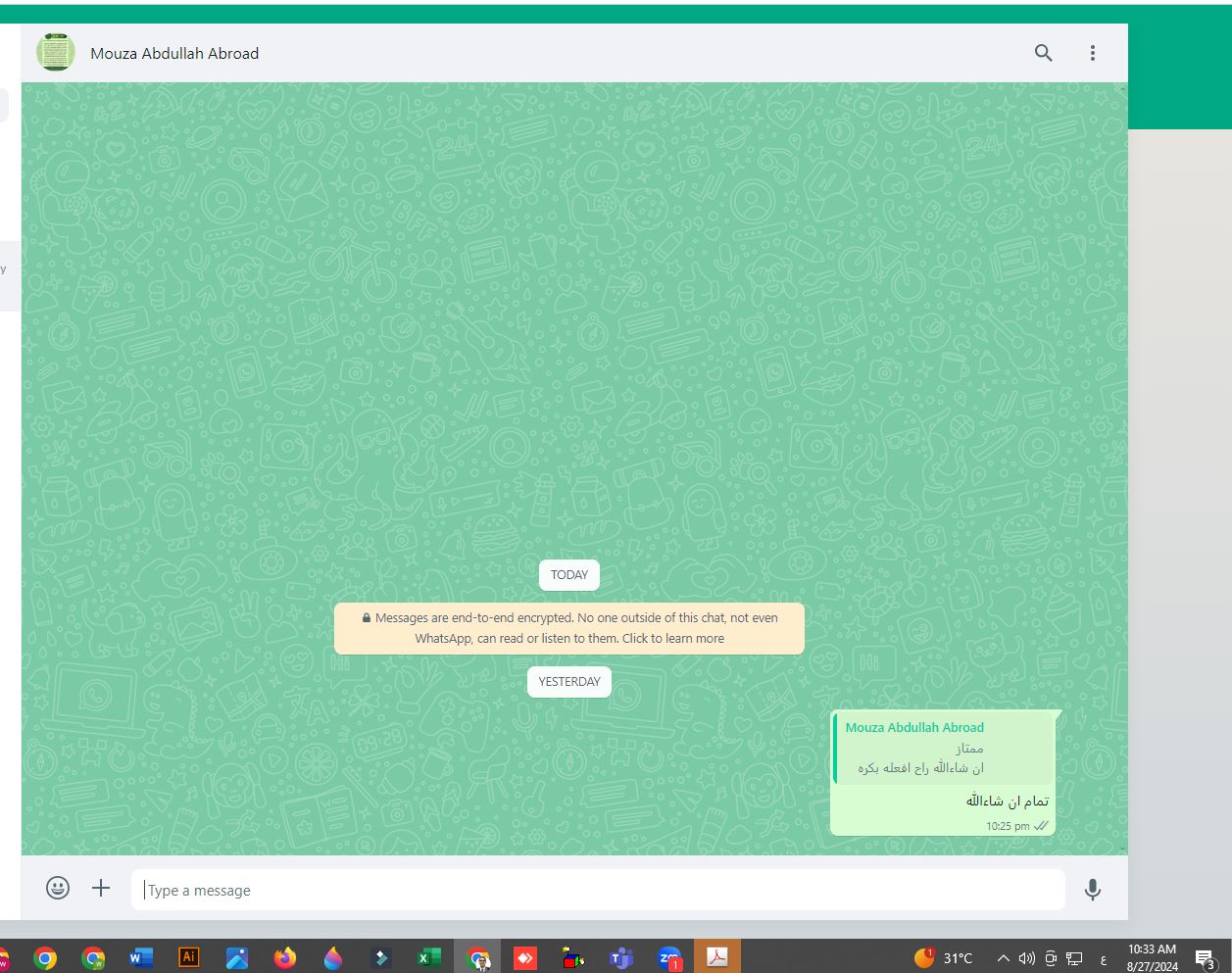1232x973 pixels.
Task: Focus the Type a message field
Action: coord(598,890)
